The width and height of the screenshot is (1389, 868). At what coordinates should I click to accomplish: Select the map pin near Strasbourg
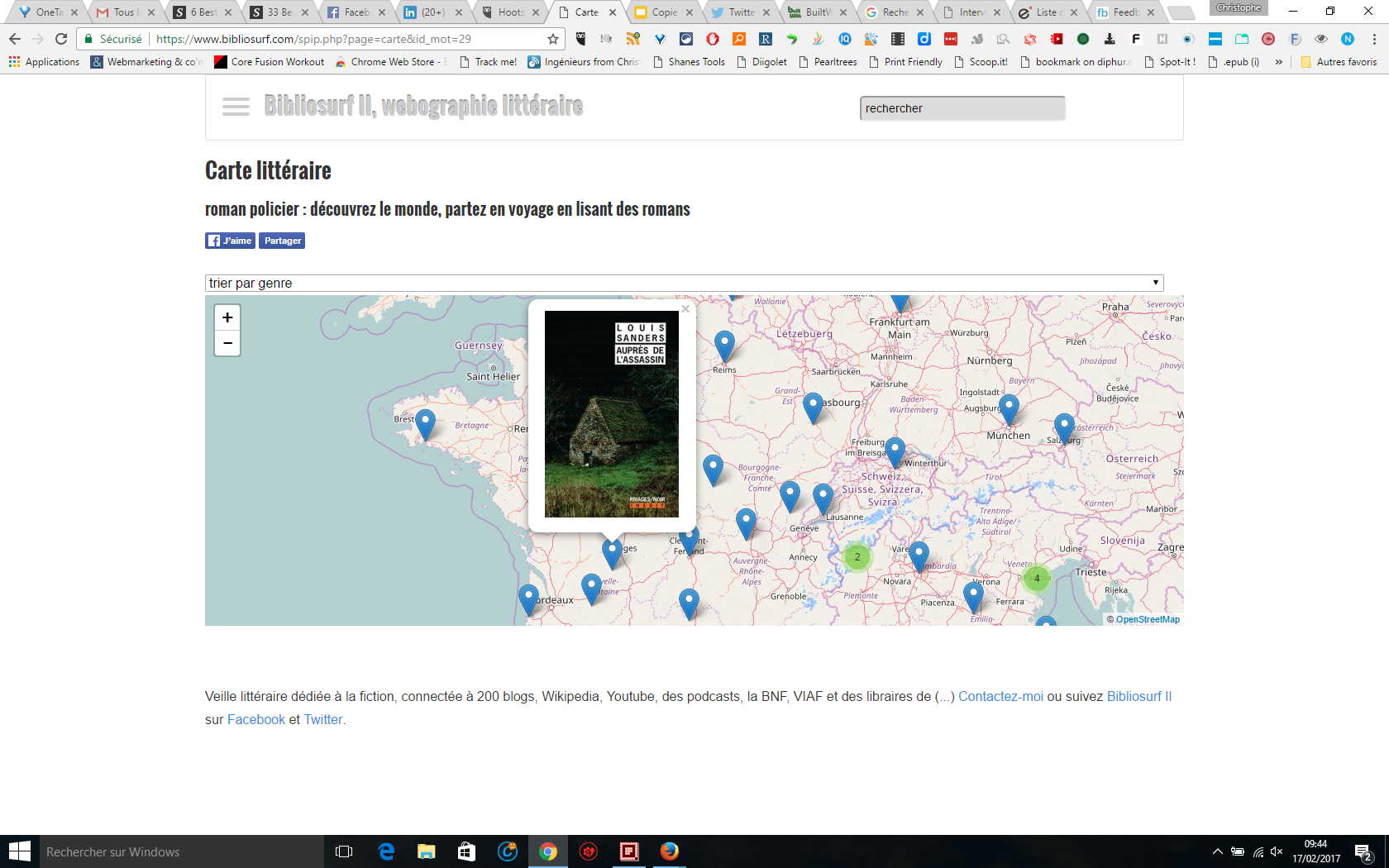point(813,408)
